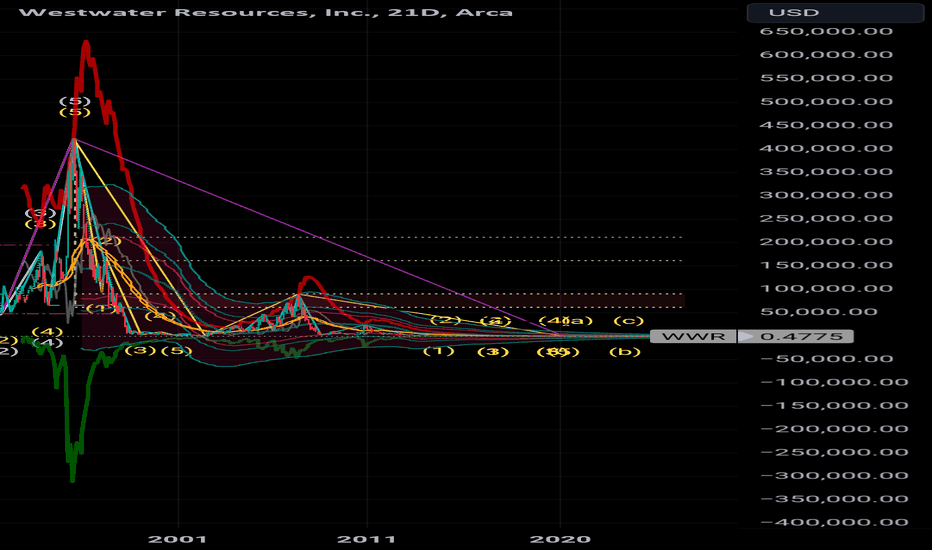Select the white (5) wave label at chart peak

tap(75, 101)
